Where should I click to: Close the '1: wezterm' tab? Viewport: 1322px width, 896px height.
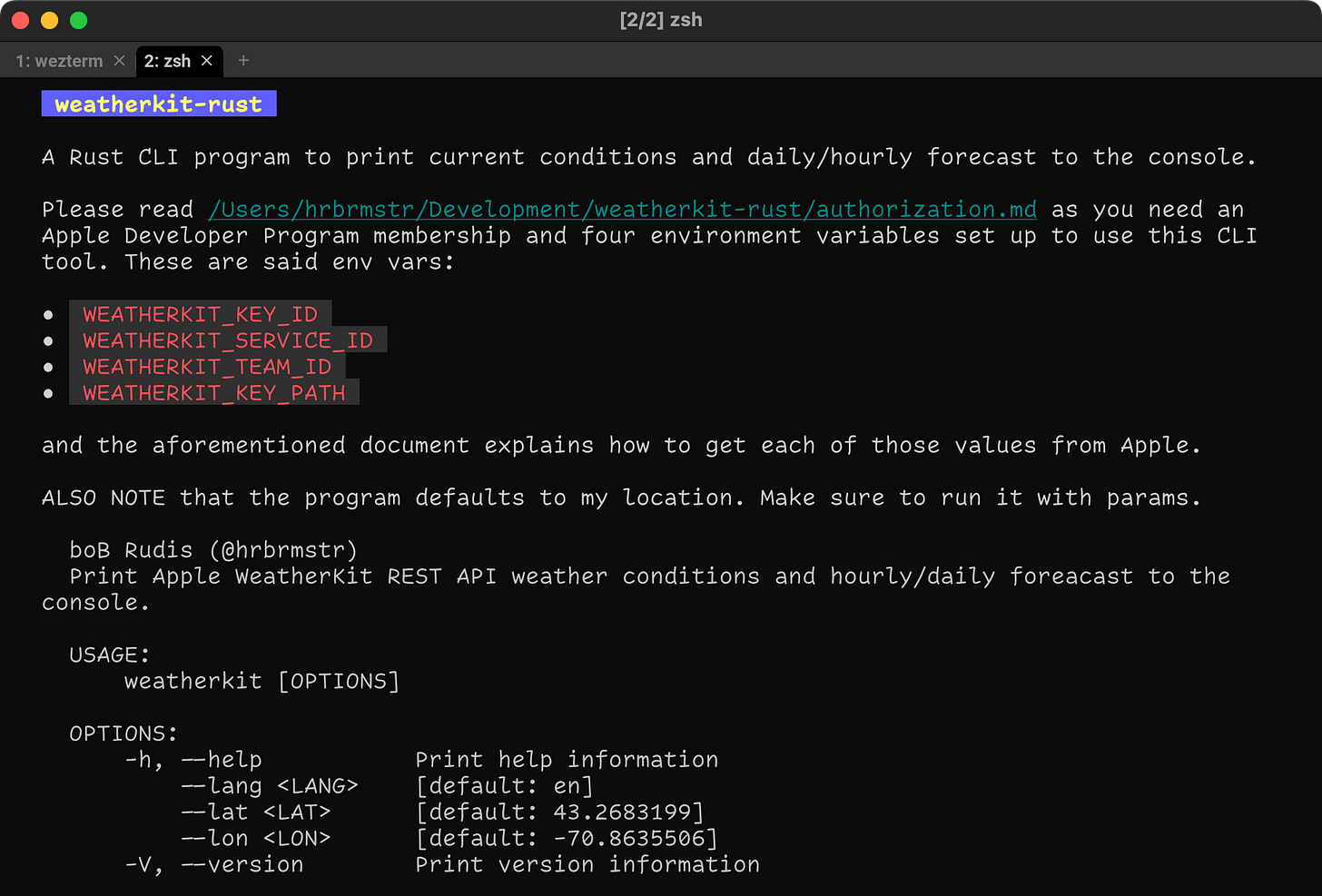[x=119, y=61]
